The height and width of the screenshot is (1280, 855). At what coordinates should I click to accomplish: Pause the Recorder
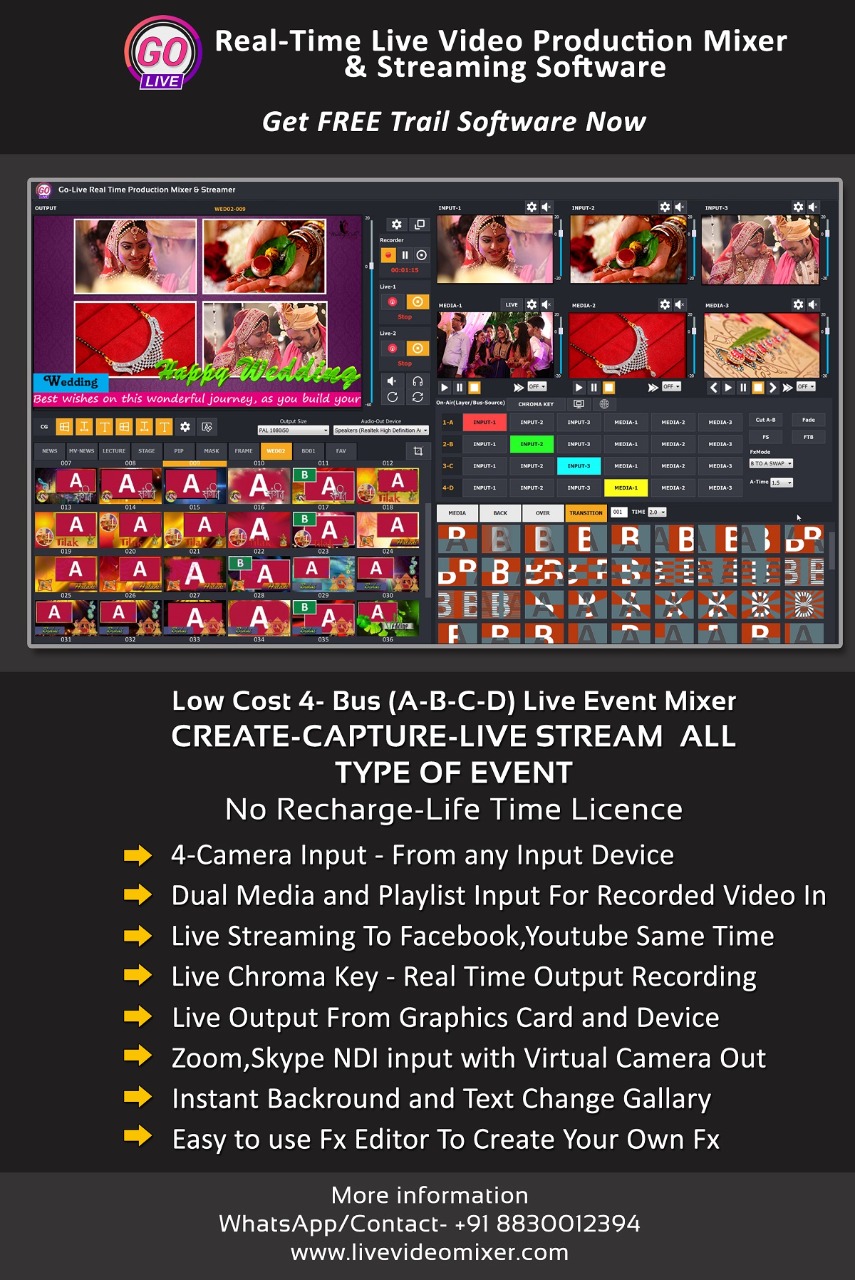[x=404, y=255]
